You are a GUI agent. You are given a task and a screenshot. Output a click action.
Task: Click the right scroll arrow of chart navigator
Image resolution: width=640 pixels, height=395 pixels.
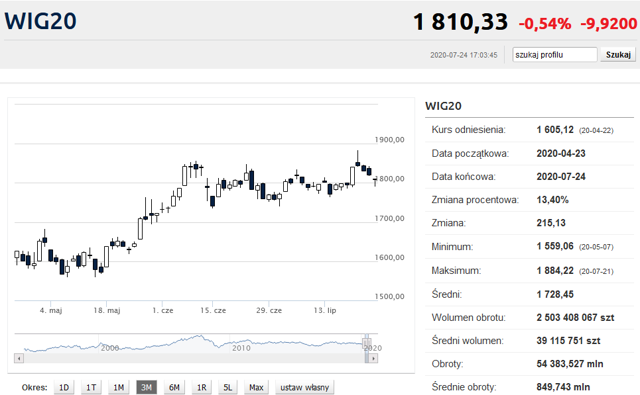pyautogui.click(x=373, y=358)
